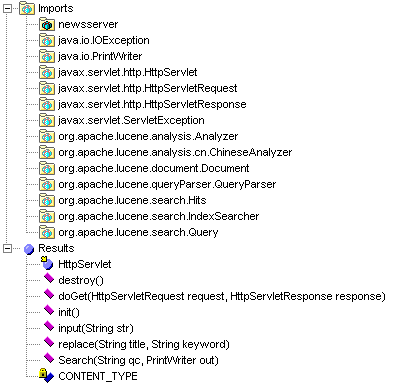Click the Results class icon
The image size is (393, 386).
pos(29,249)
